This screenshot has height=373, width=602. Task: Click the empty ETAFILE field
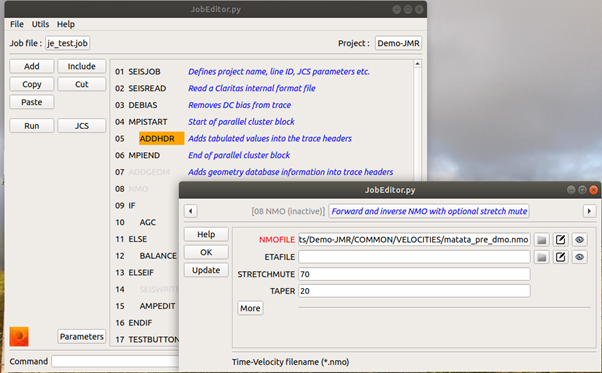[414, 257]
